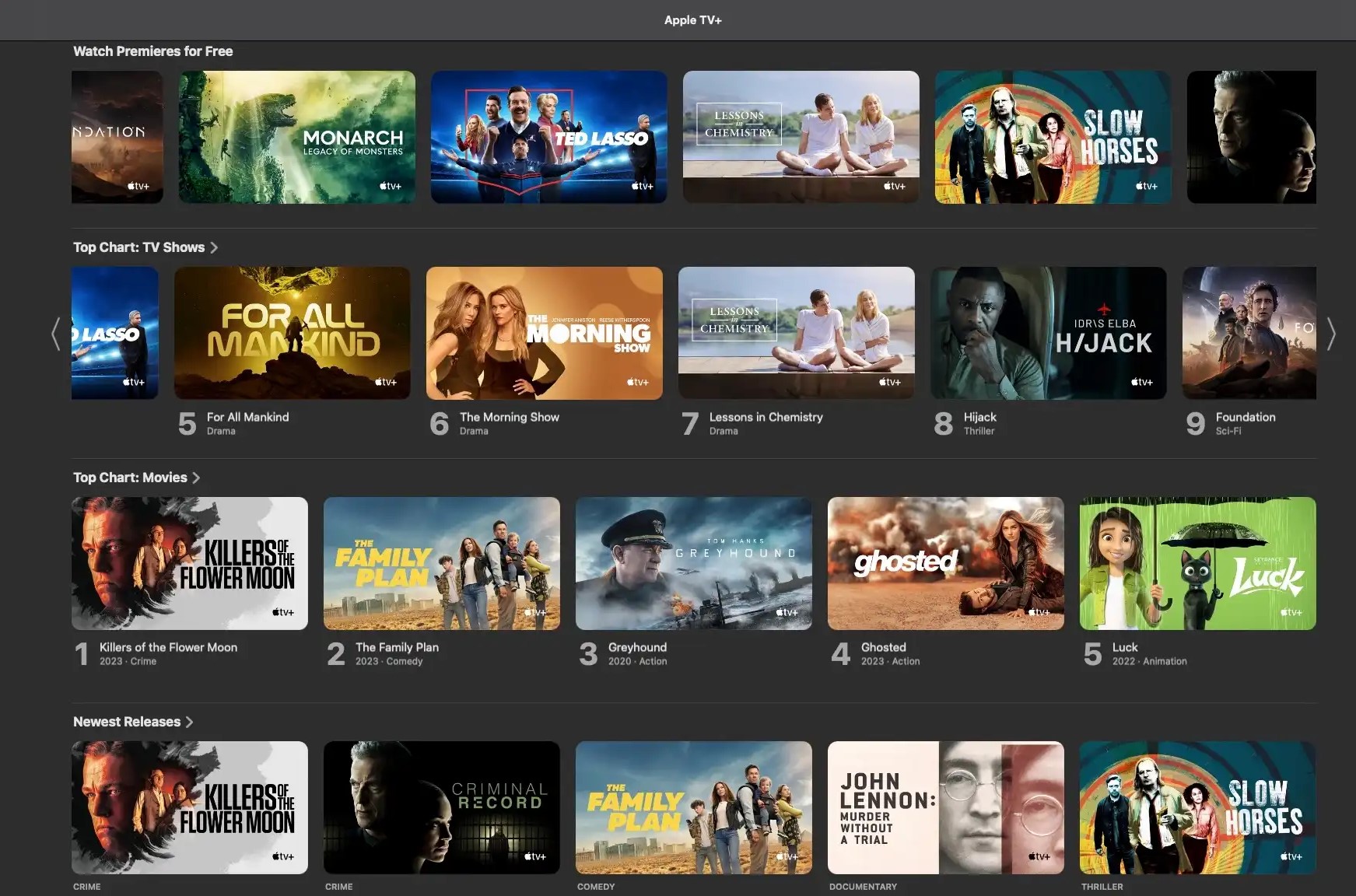Screen dimensions: 1356x896
Task: Select 'Ghosted' title text
Action: (x=883, y=647)
